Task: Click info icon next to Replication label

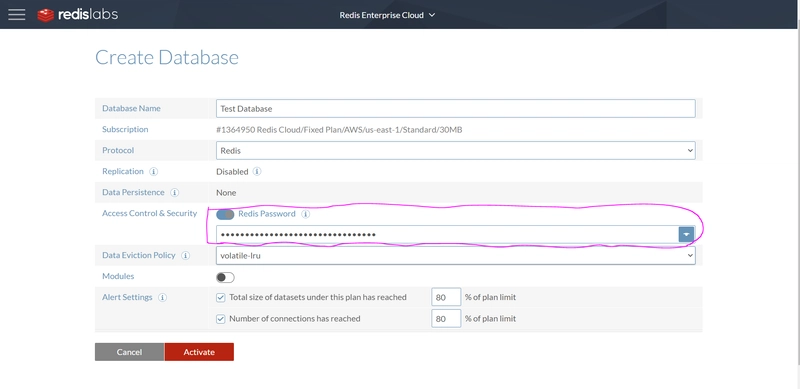Action: point(154,172)
